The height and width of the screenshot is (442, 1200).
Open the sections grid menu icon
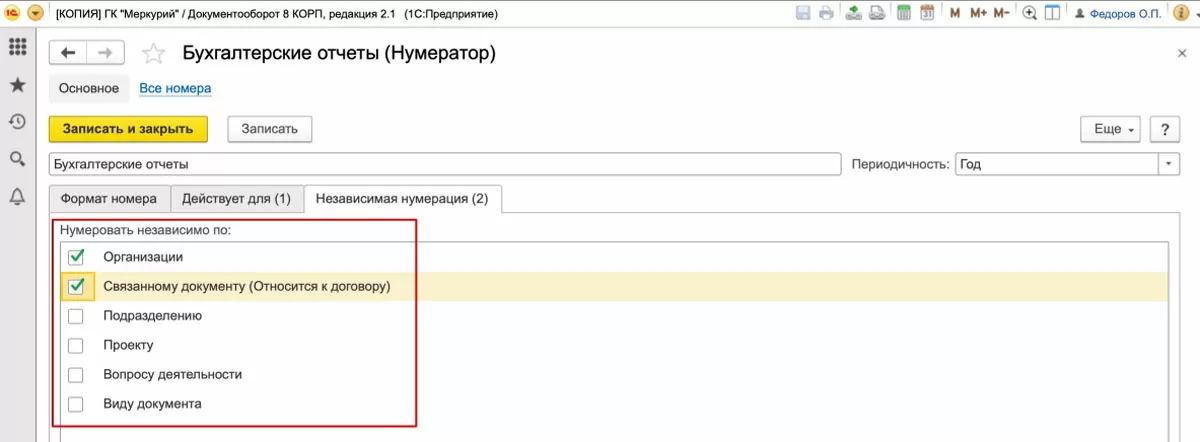[17, 47]
